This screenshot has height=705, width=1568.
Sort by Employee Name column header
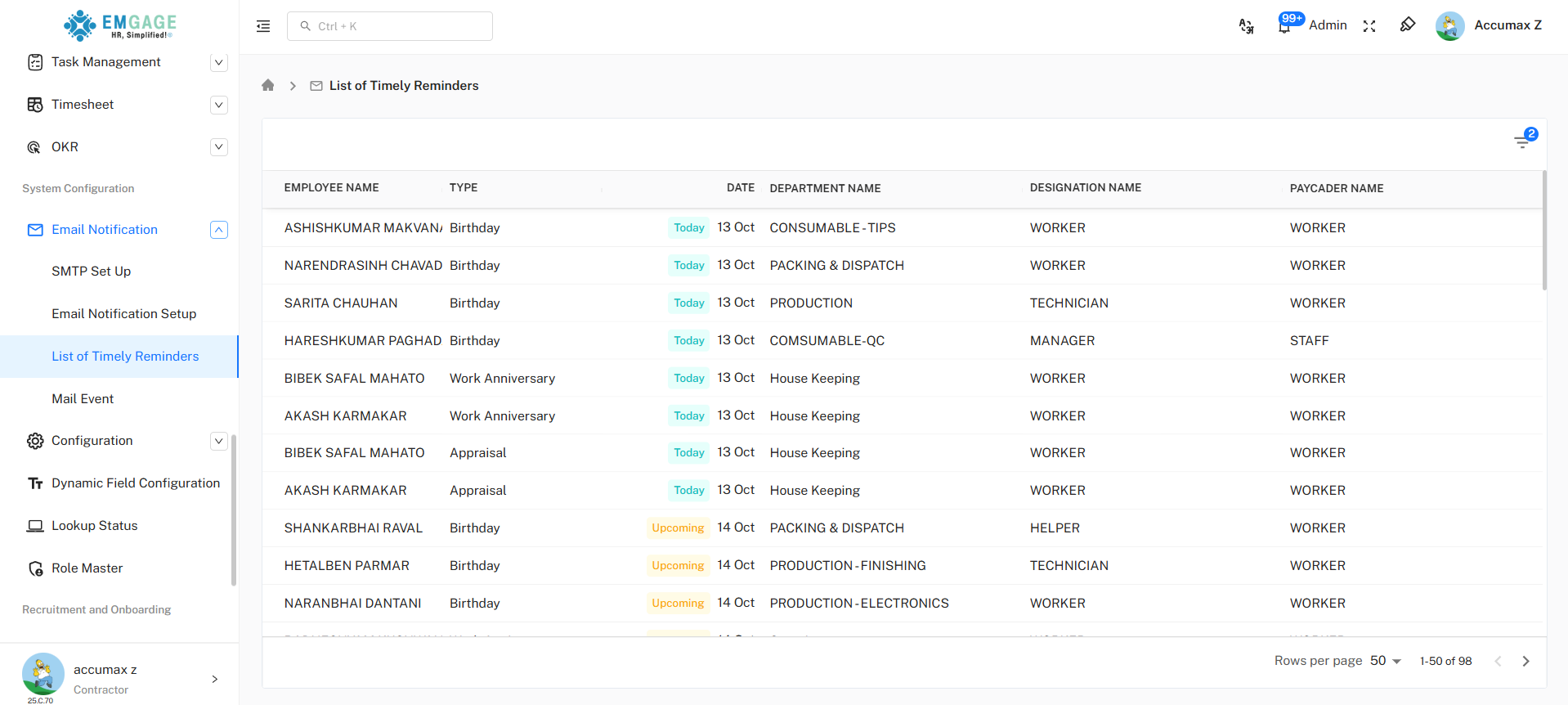point(331,188)
